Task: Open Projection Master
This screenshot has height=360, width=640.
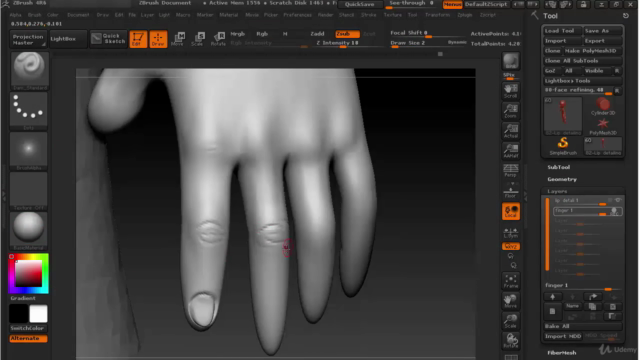Action: (x=28, y=39)
